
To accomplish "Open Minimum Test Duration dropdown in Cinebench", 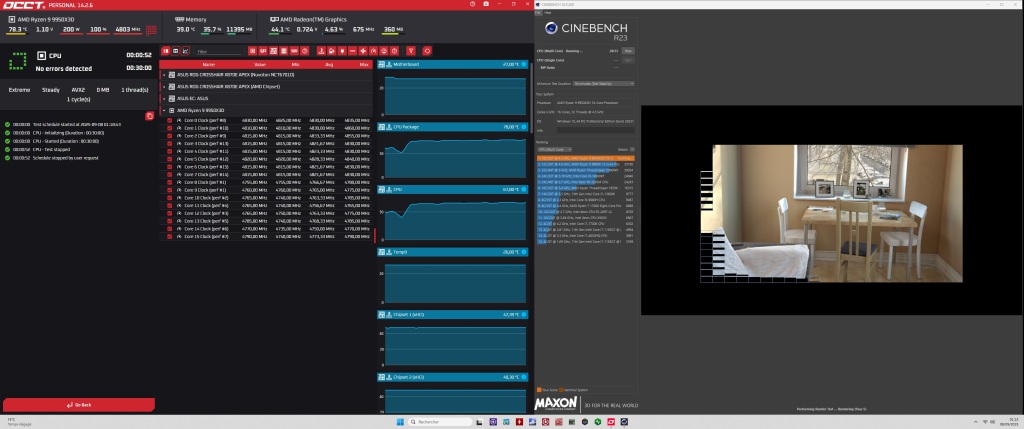I will [x=598, y=84].
